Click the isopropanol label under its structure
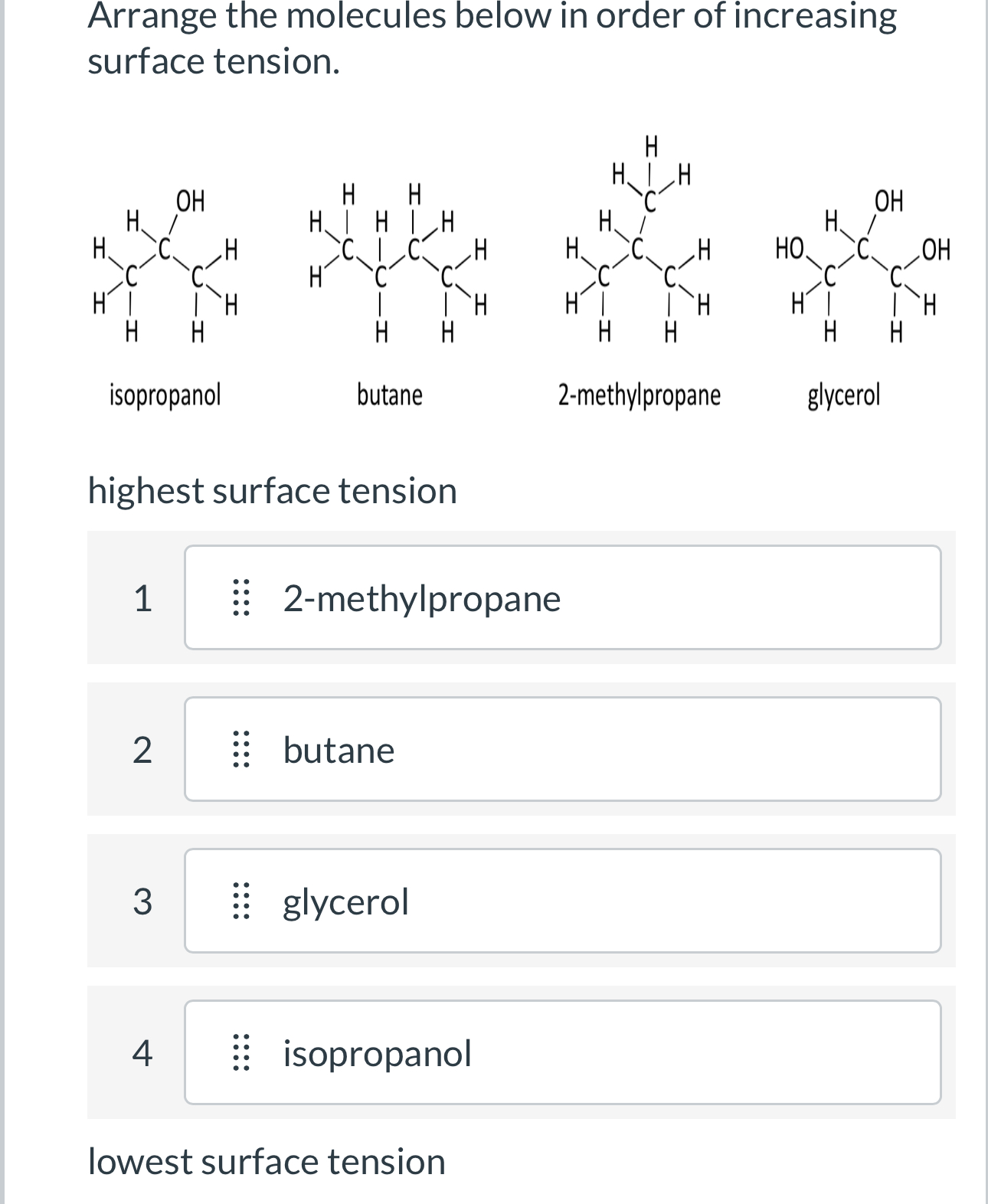 coord(165,396)
